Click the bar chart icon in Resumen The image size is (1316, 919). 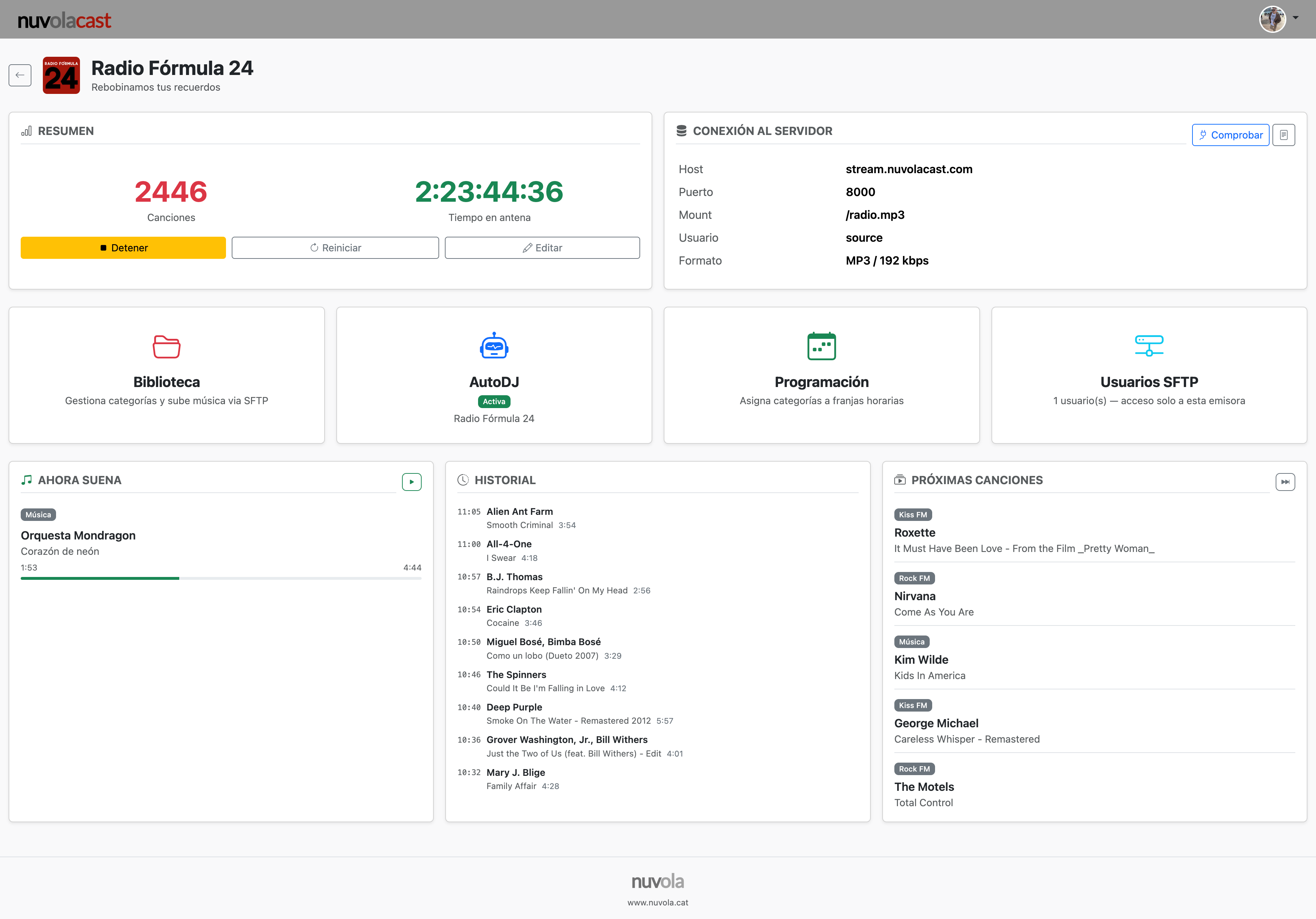click(x=26, y=131)
